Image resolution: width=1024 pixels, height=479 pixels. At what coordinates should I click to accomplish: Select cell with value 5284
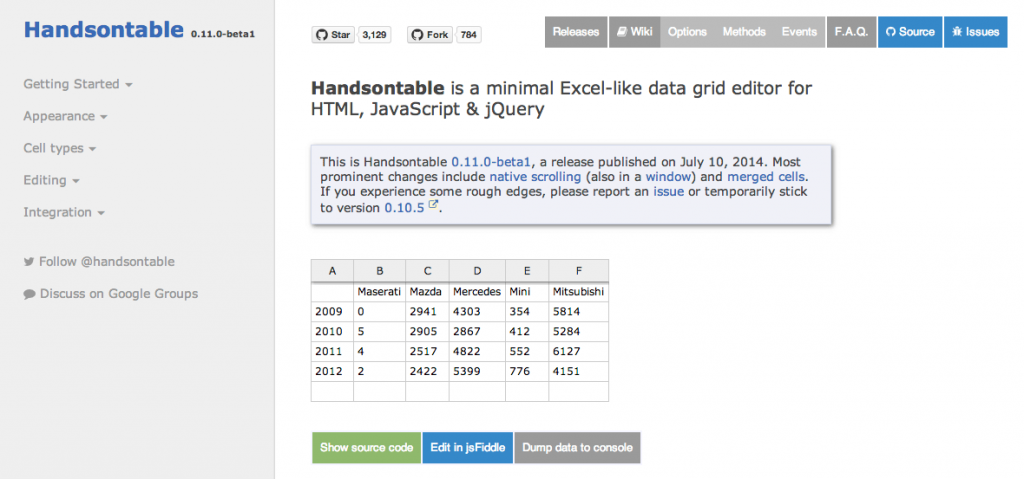point(579,332)
